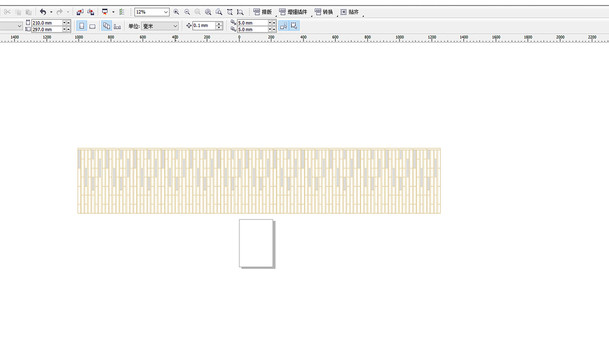Click the Zoom Out magnifier icon
Image resolution: width=609 pixels, height=360 pixels.
187,12
